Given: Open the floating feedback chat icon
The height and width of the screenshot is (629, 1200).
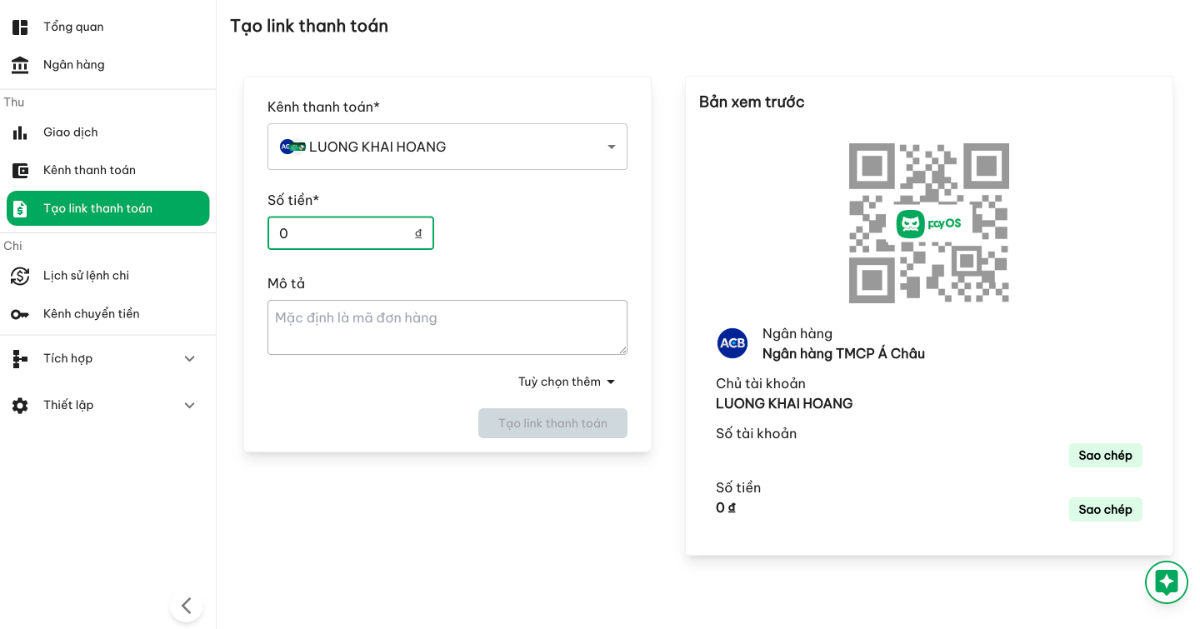Looking at the screenshot, I should point(1166,582).
